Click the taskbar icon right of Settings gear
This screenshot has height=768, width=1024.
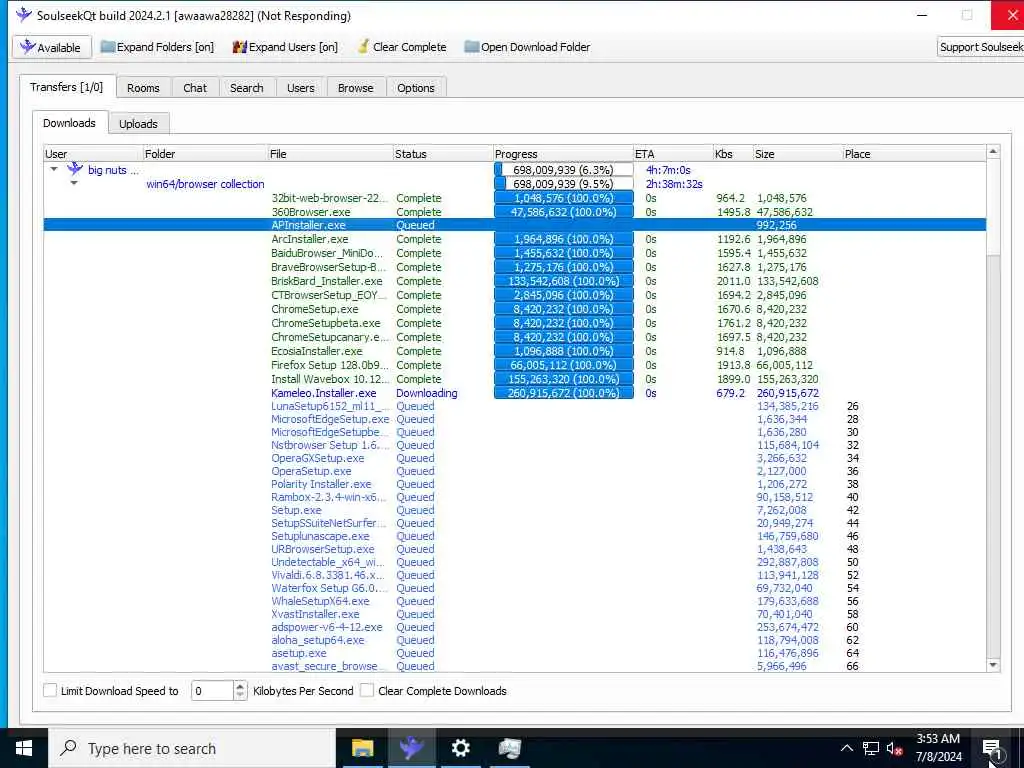point(509,748)
